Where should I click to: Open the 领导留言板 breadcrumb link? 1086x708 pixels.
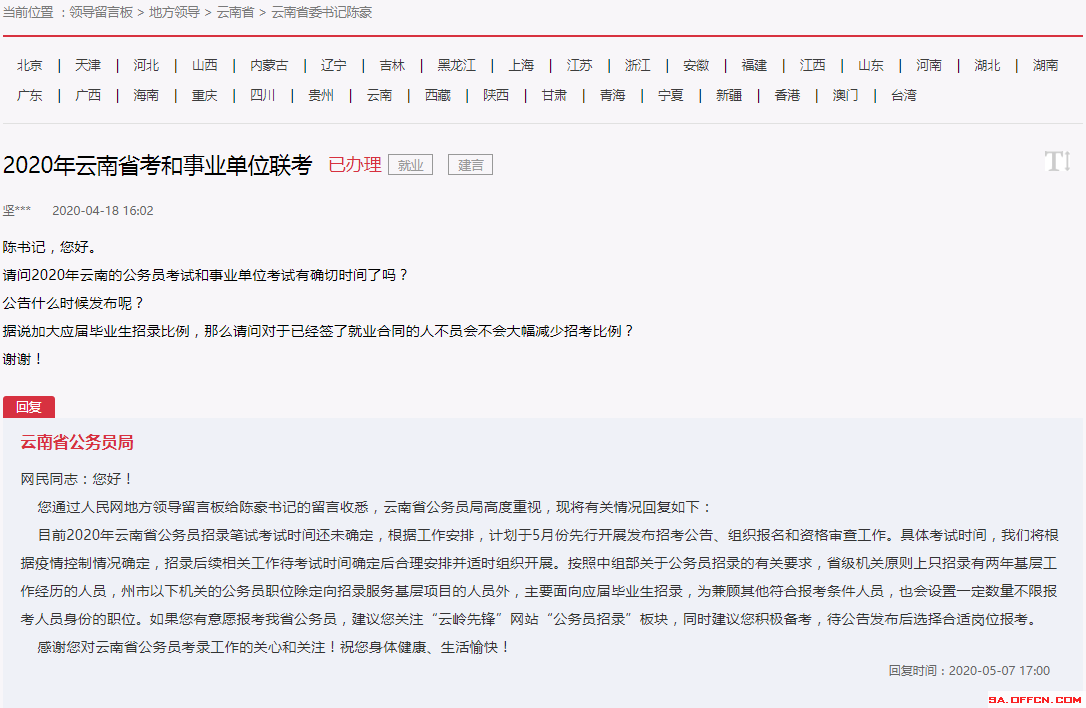[101, 12]
